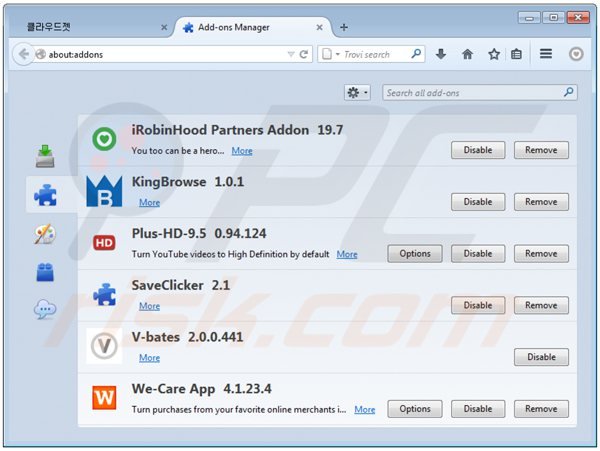The image size is (600, 451).
Task: Click the iRobinHood green heart icon
Action: (104, 139)
